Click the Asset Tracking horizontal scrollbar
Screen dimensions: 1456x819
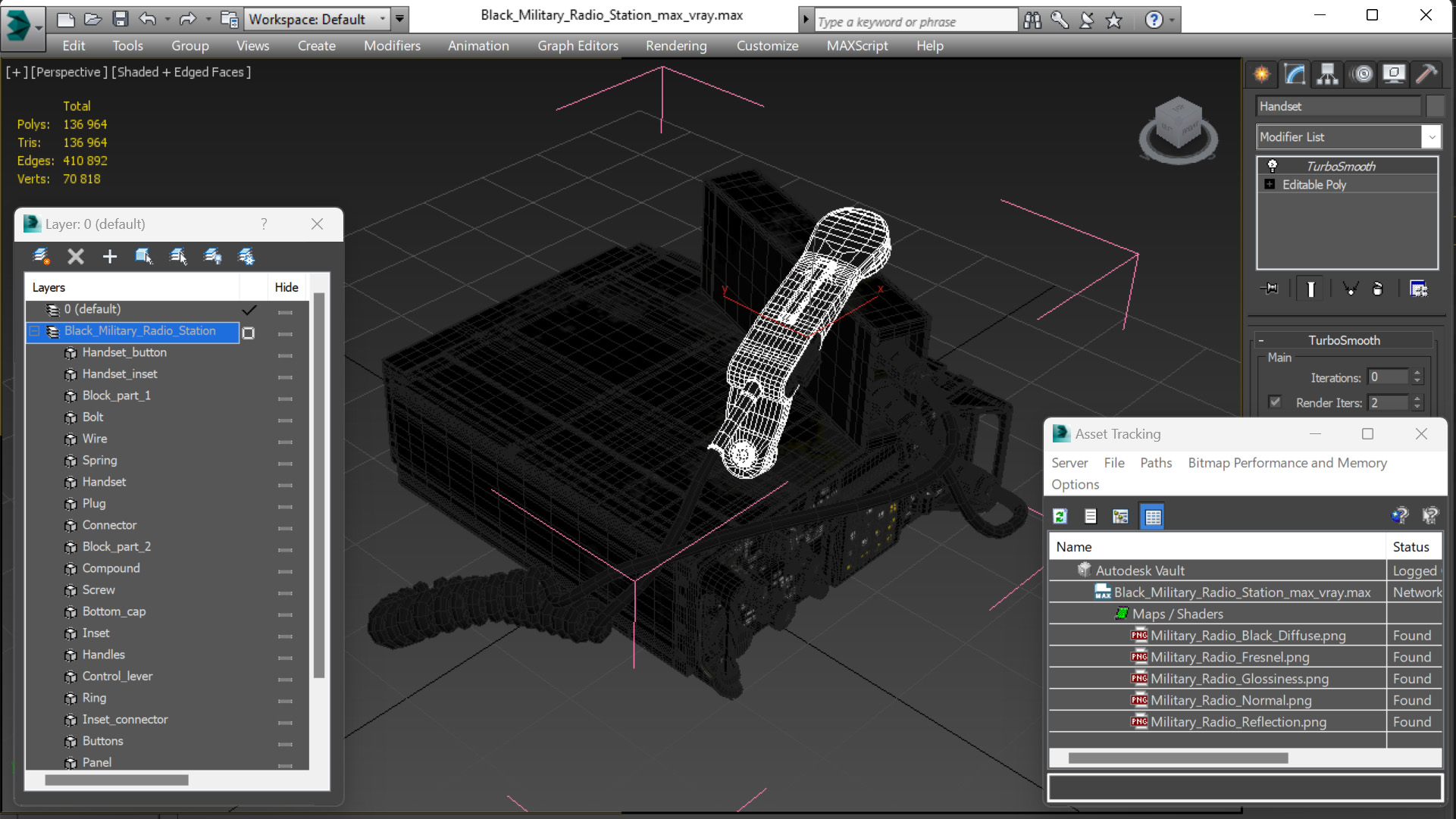click(1178, 758)
